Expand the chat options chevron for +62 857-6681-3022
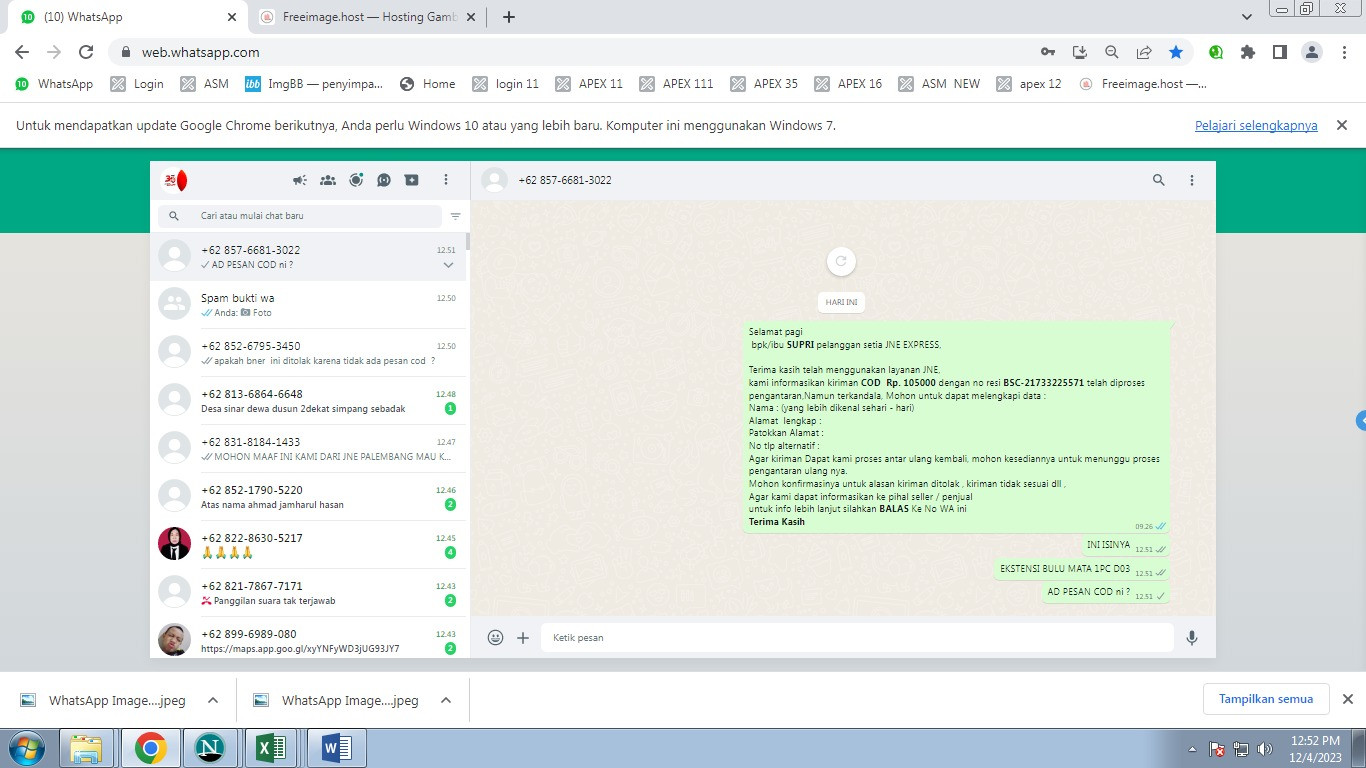Screen dimensions: 1366x768 [x=448, y=265]
